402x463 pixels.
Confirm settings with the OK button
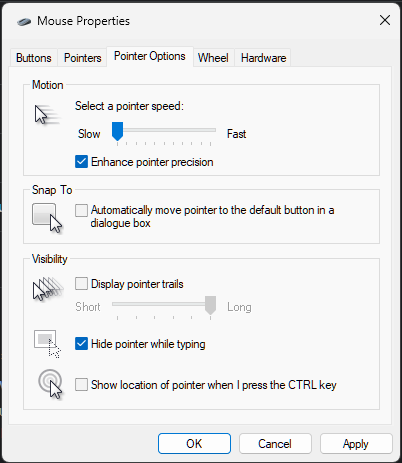coord(194,444)
